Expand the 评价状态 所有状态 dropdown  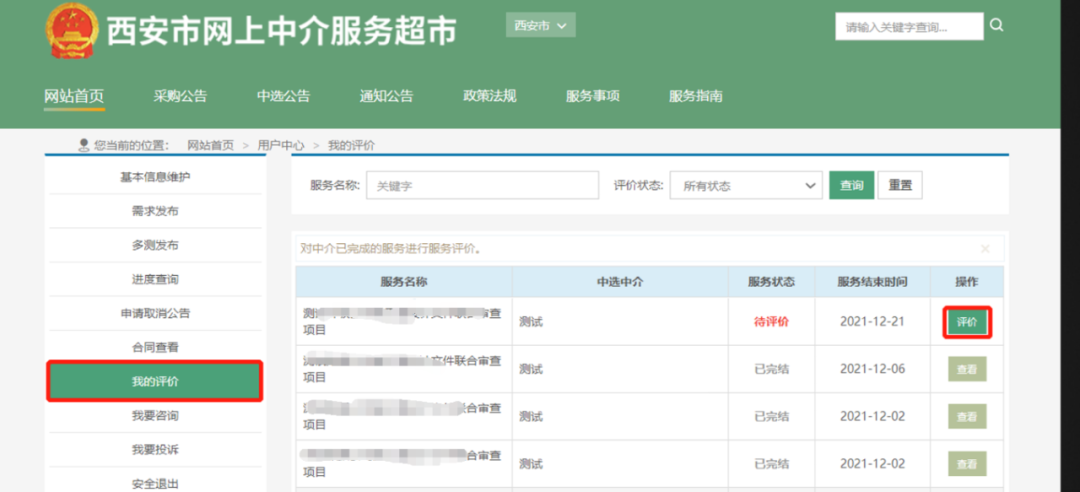(x=746, y=185)
